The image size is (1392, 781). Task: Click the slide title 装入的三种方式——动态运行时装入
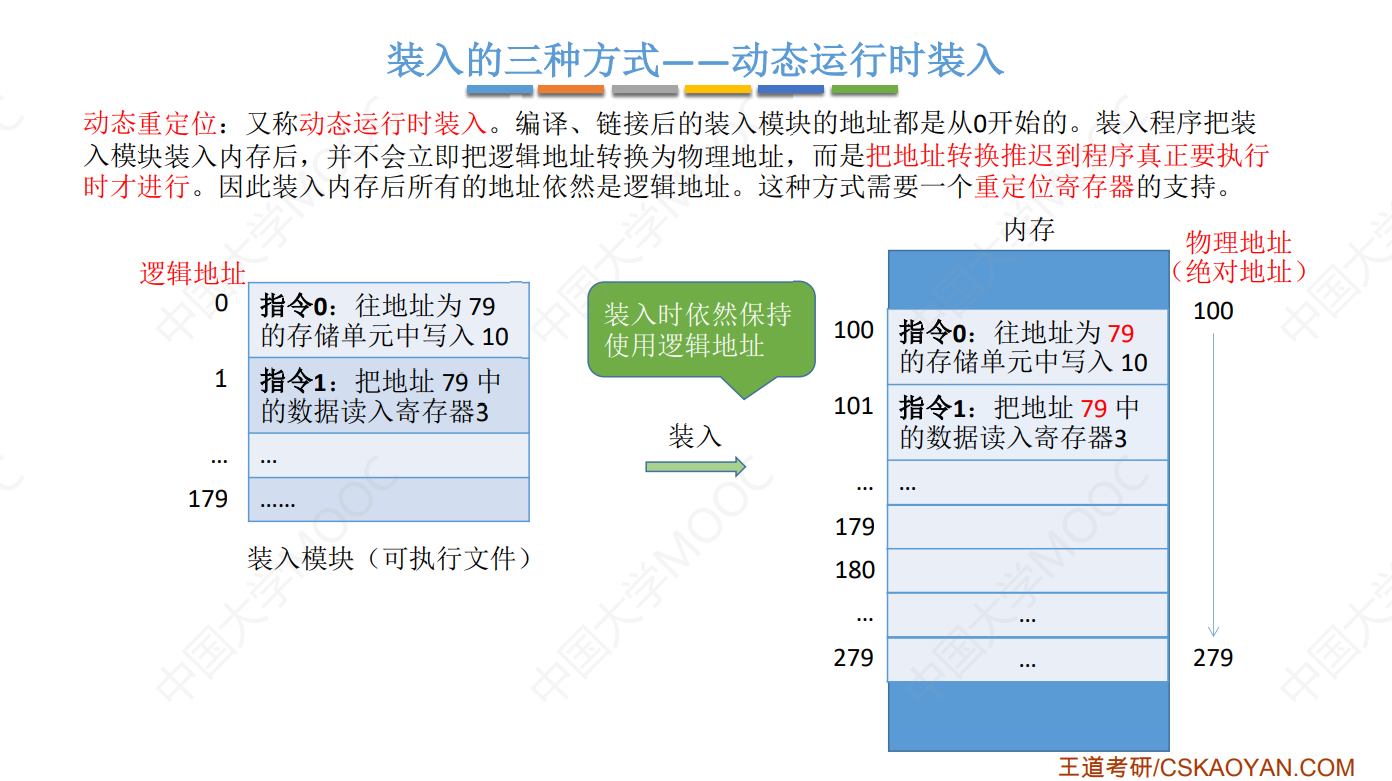(x=695, y=60)
